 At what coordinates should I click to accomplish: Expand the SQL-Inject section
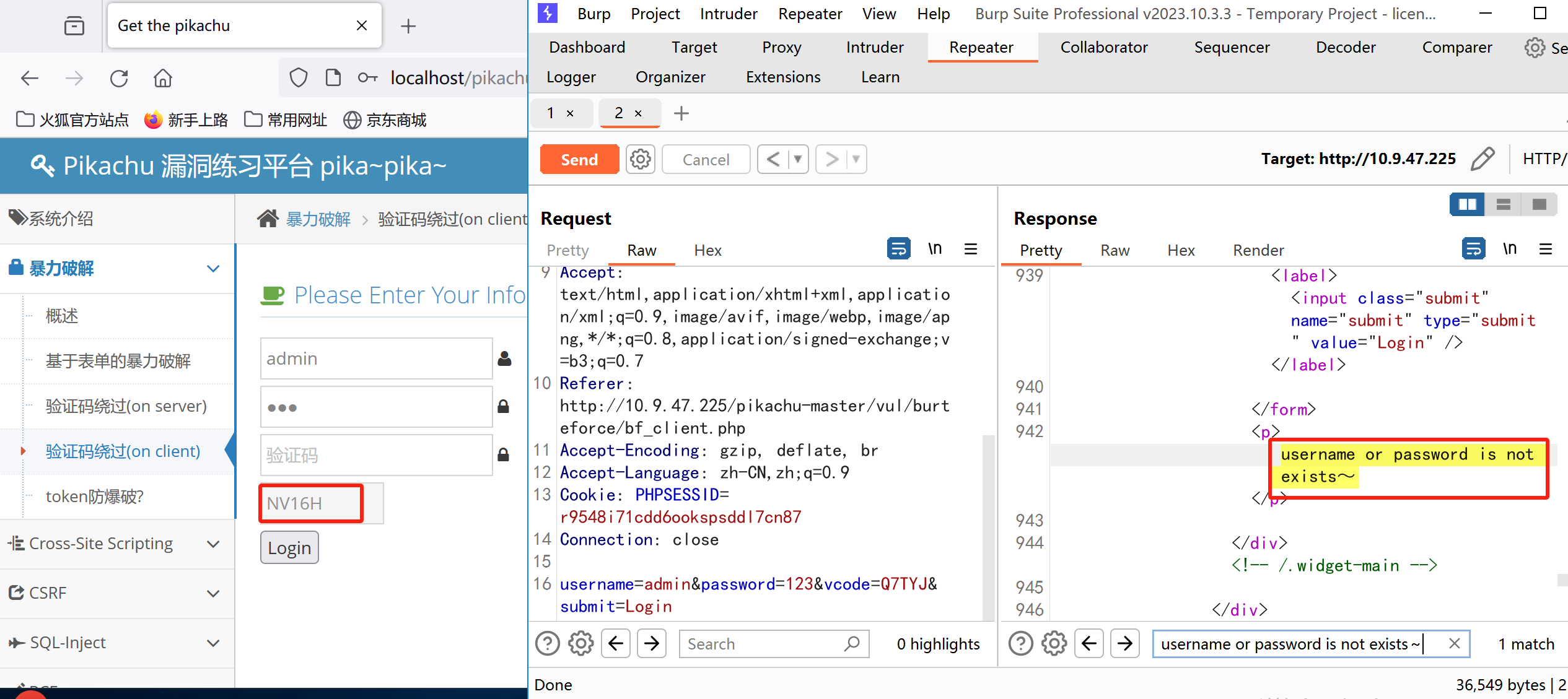[213, 643]
